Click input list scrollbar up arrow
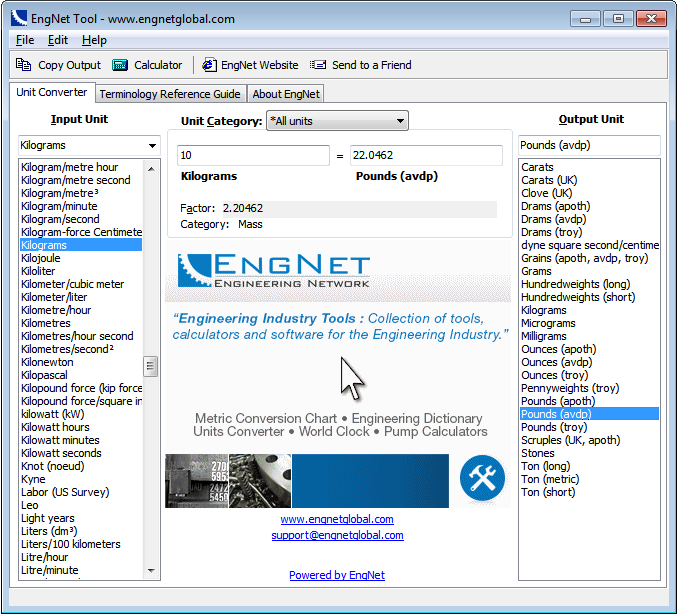 [151, 169]
